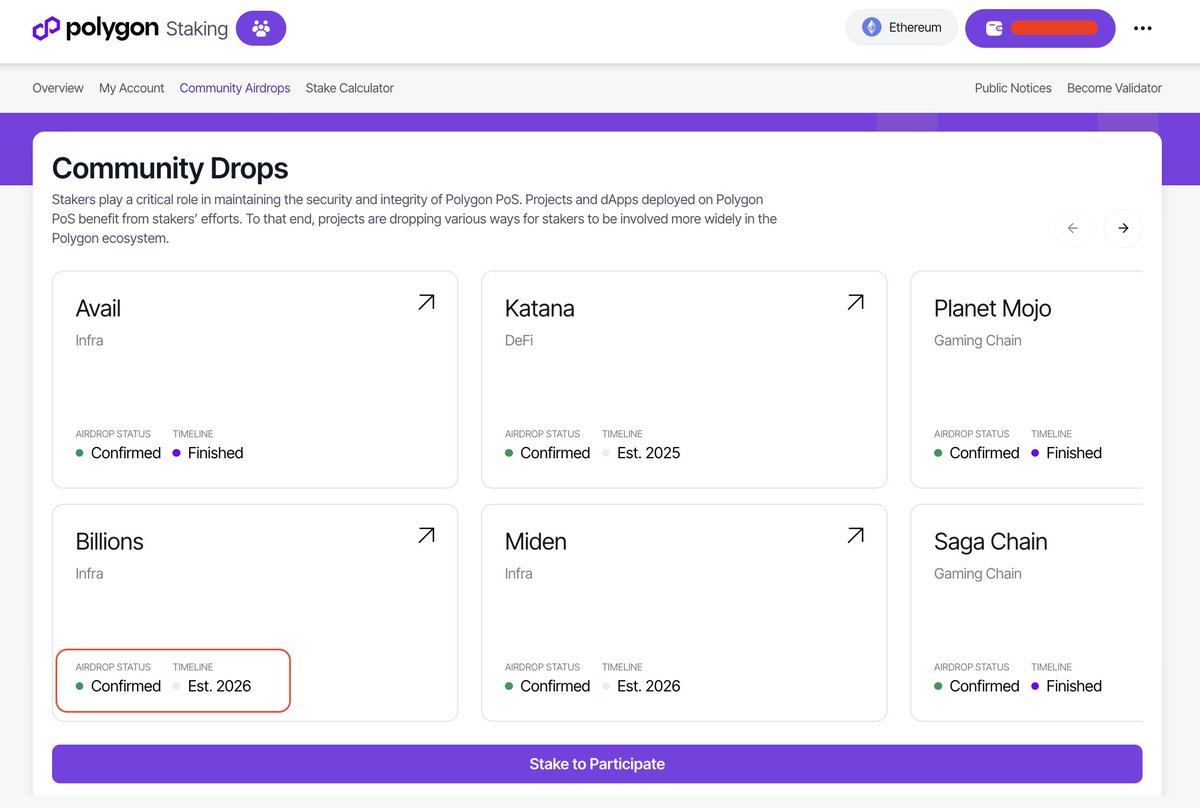View Public Notices
This screenshot has width=1200, height=808.
(x=1013, y=88)
